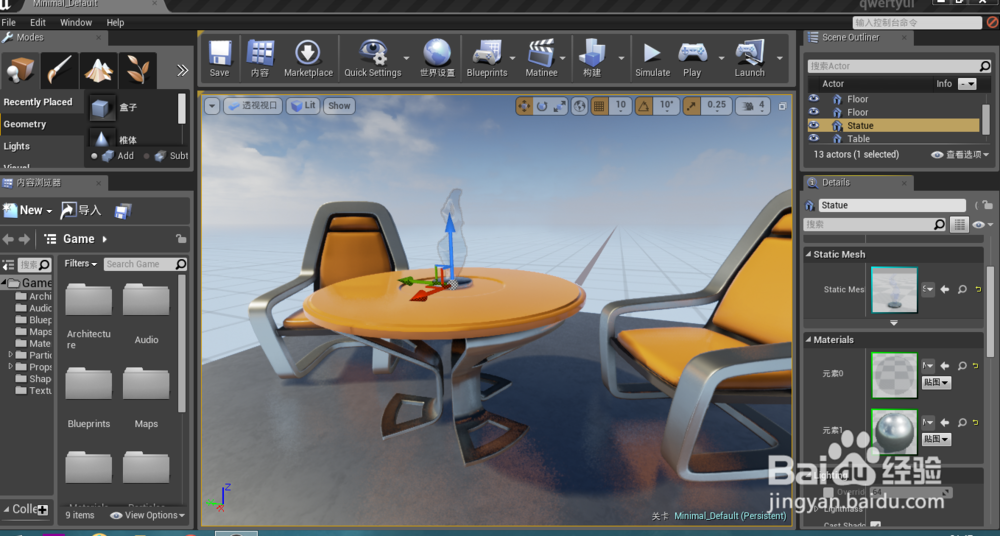The width and height of the screenshot is (1000, 536).
Task: Open the Content browser toolbar icon
Action: tap(260, 58)
